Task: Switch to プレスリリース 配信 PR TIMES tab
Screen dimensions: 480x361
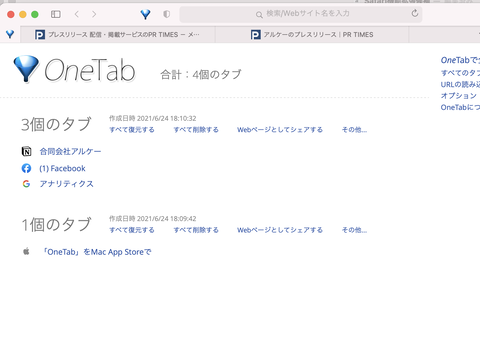Action: pyautogui.click(x=118, y=35)
